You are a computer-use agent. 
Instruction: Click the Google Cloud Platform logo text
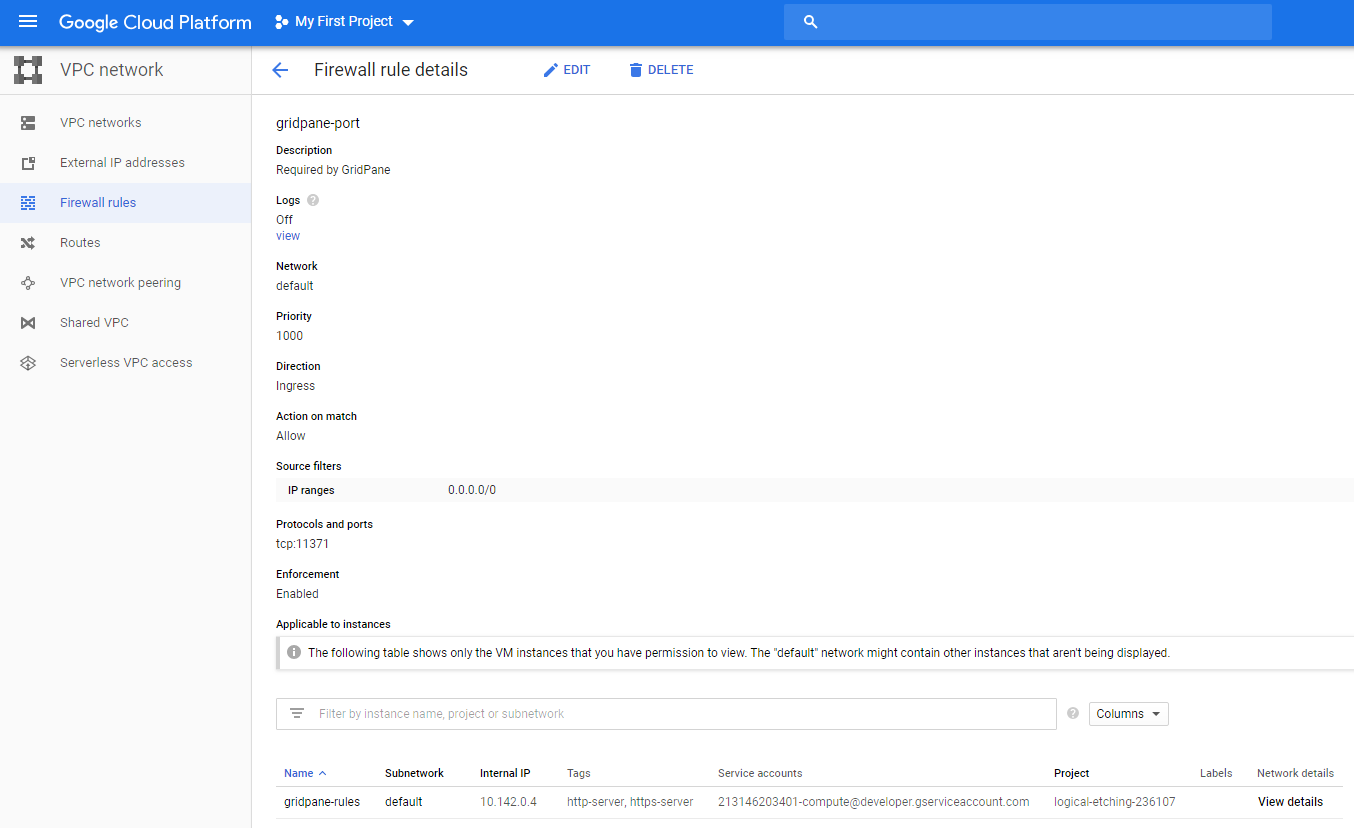tap(155, 22)
